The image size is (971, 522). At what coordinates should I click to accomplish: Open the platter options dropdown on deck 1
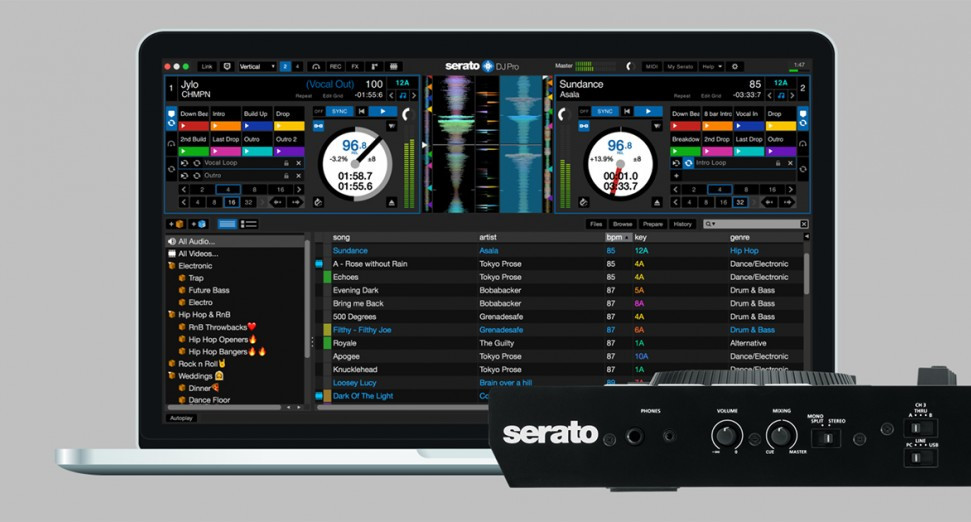point(391,126)
